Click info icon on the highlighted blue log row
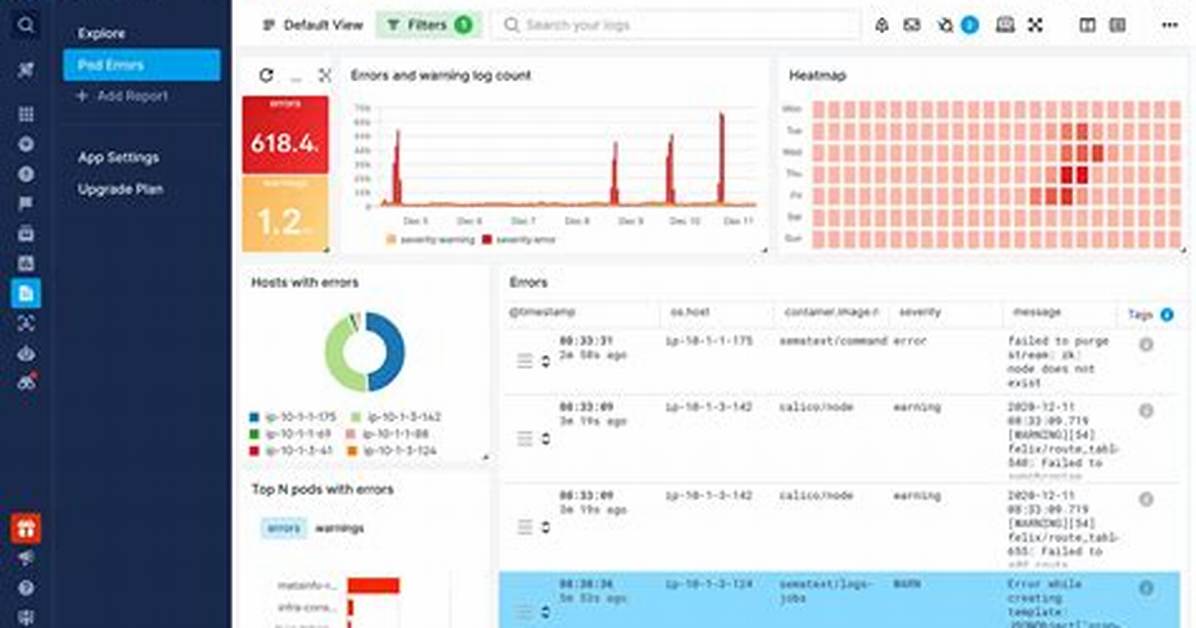Screen dimensions: 1196x628 [1146, 588]
